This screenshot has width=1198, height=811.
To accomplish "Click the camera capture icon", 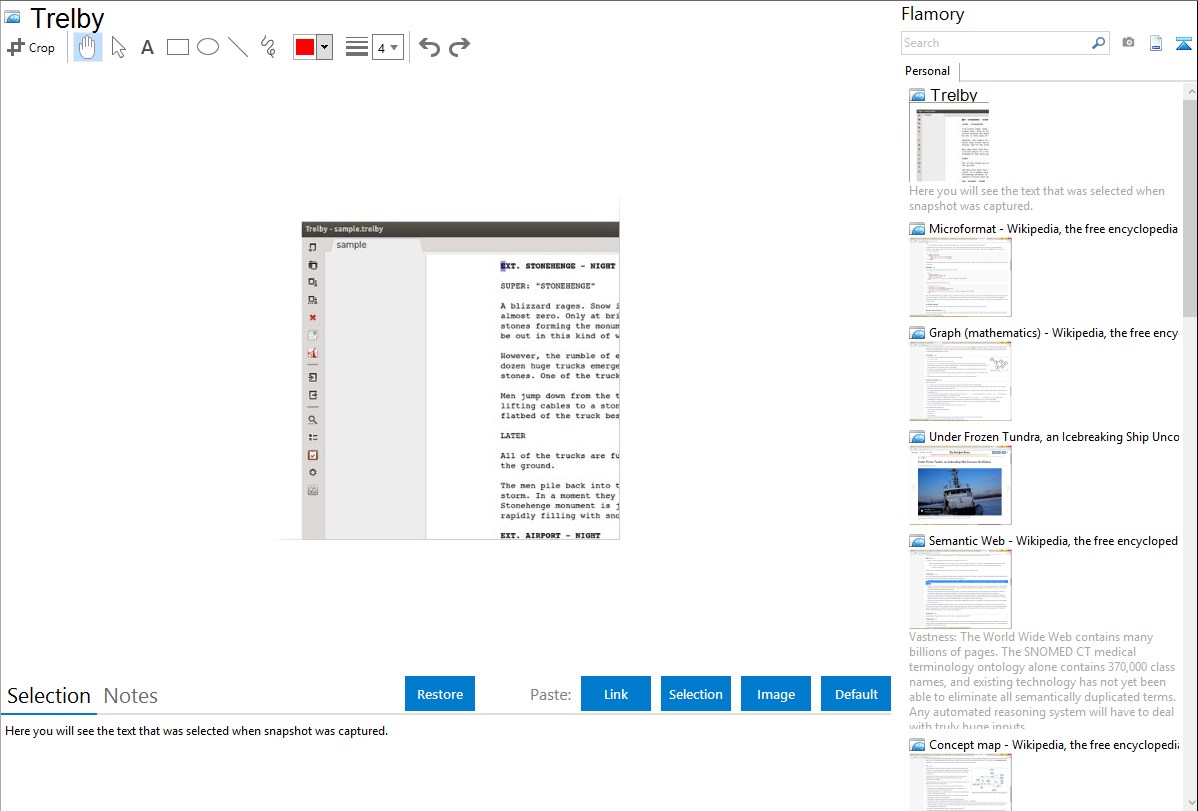I will click(1128, 43).
